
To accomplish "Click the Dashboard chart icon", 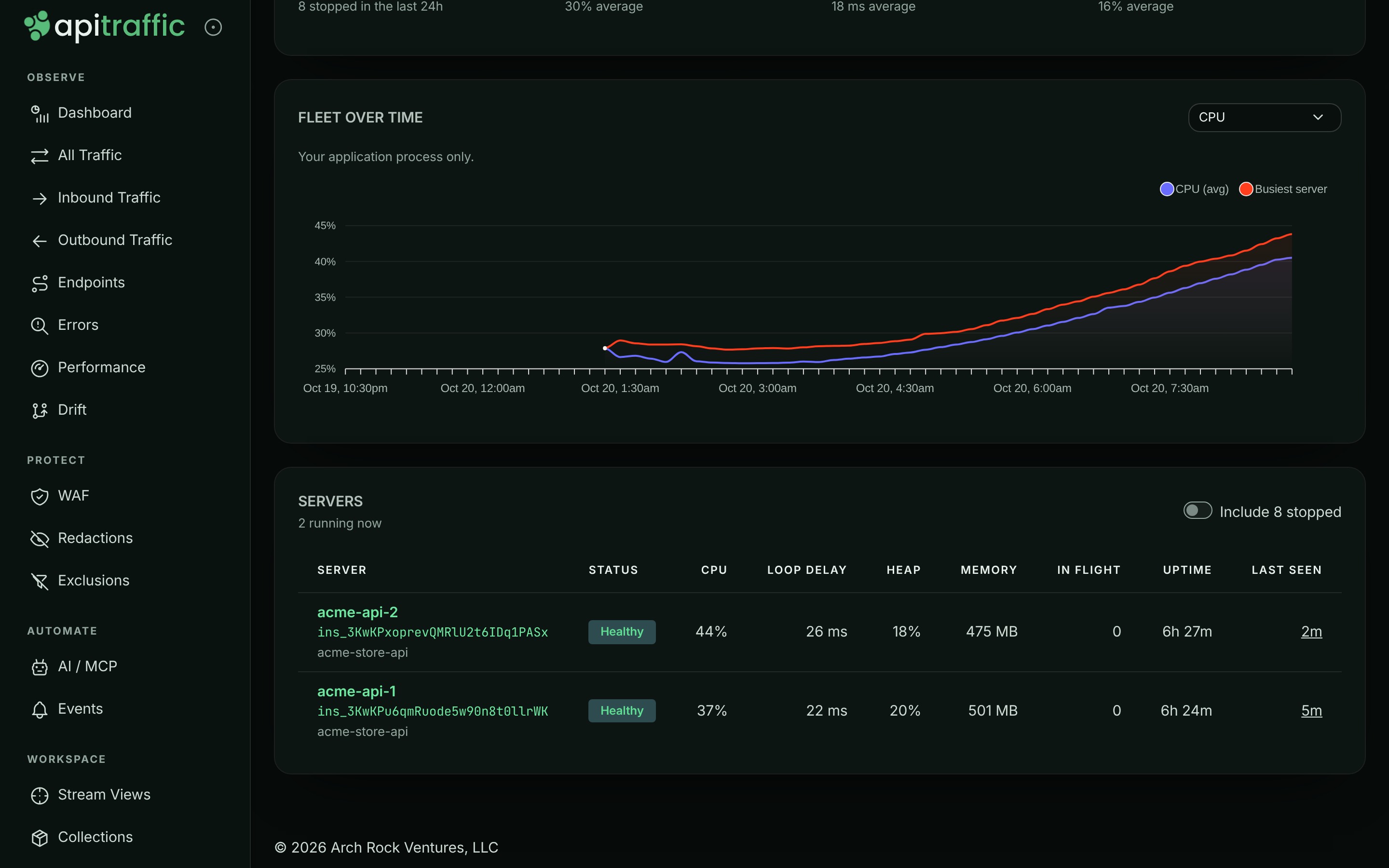I will 40,114.
